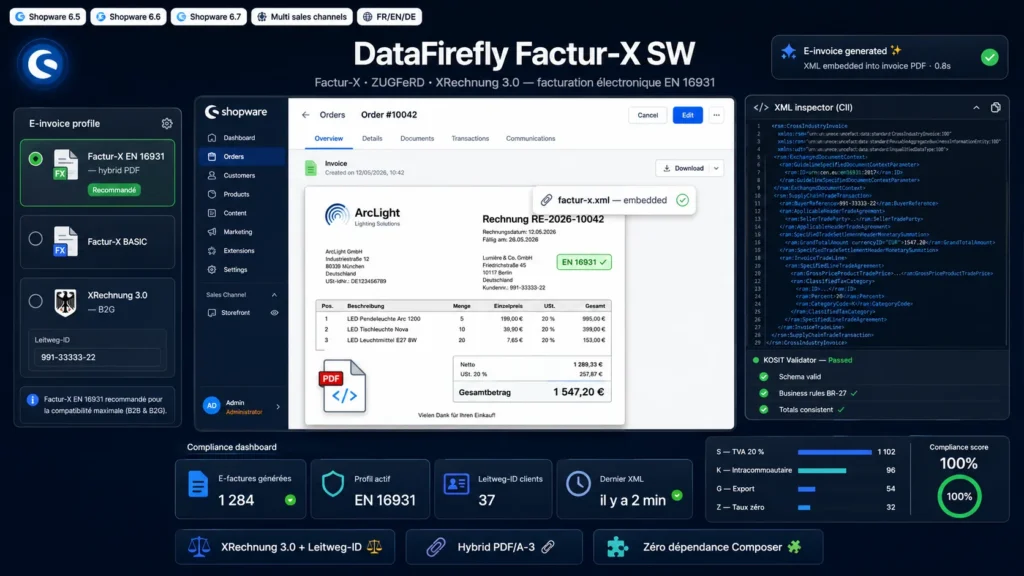Click the Dashboard sidebar icon
The width and height of the screenshot is (1024, 576).
212,138
